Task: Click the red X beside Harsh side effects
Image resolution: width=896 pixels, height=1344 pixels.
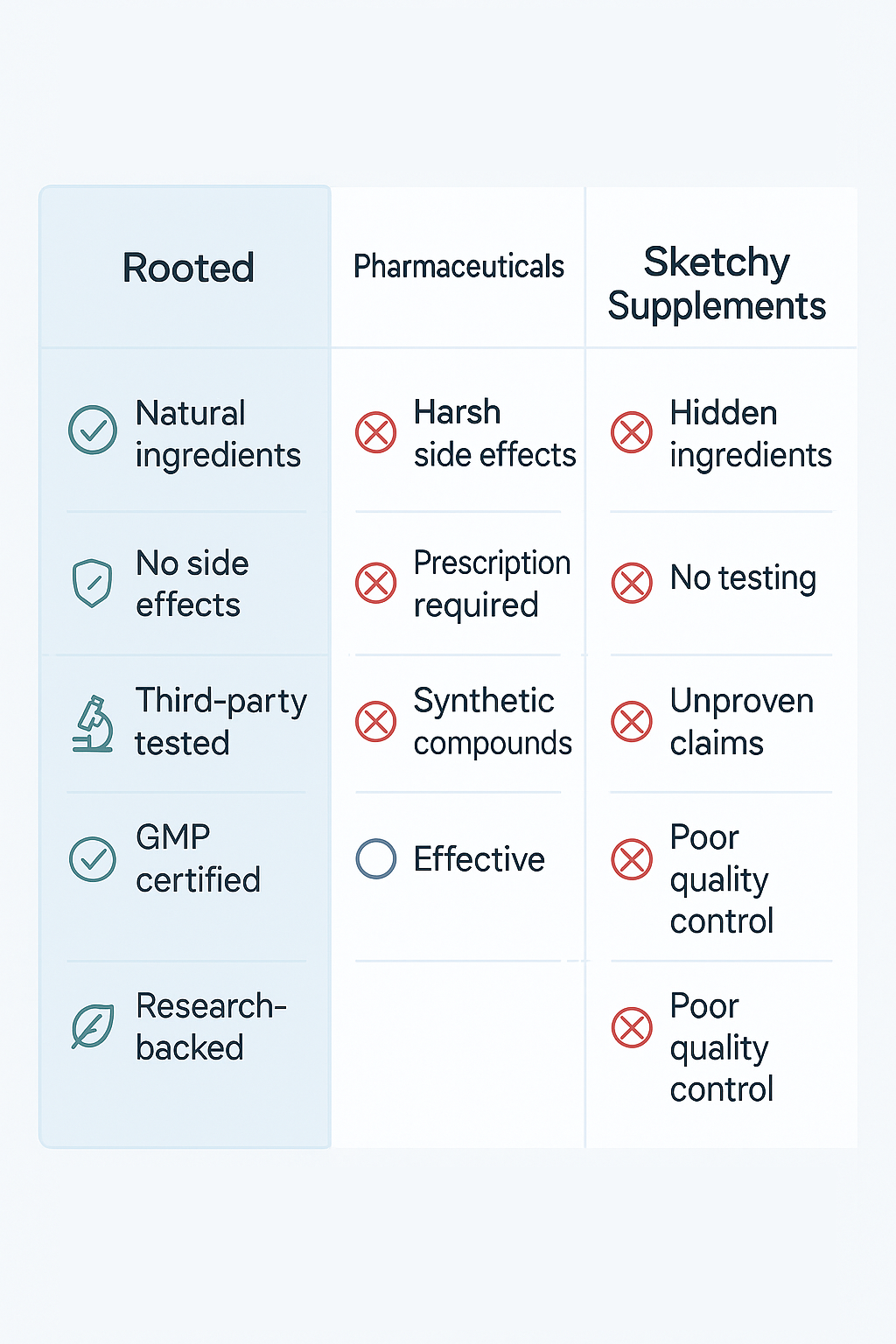Action: coord(376,432)
